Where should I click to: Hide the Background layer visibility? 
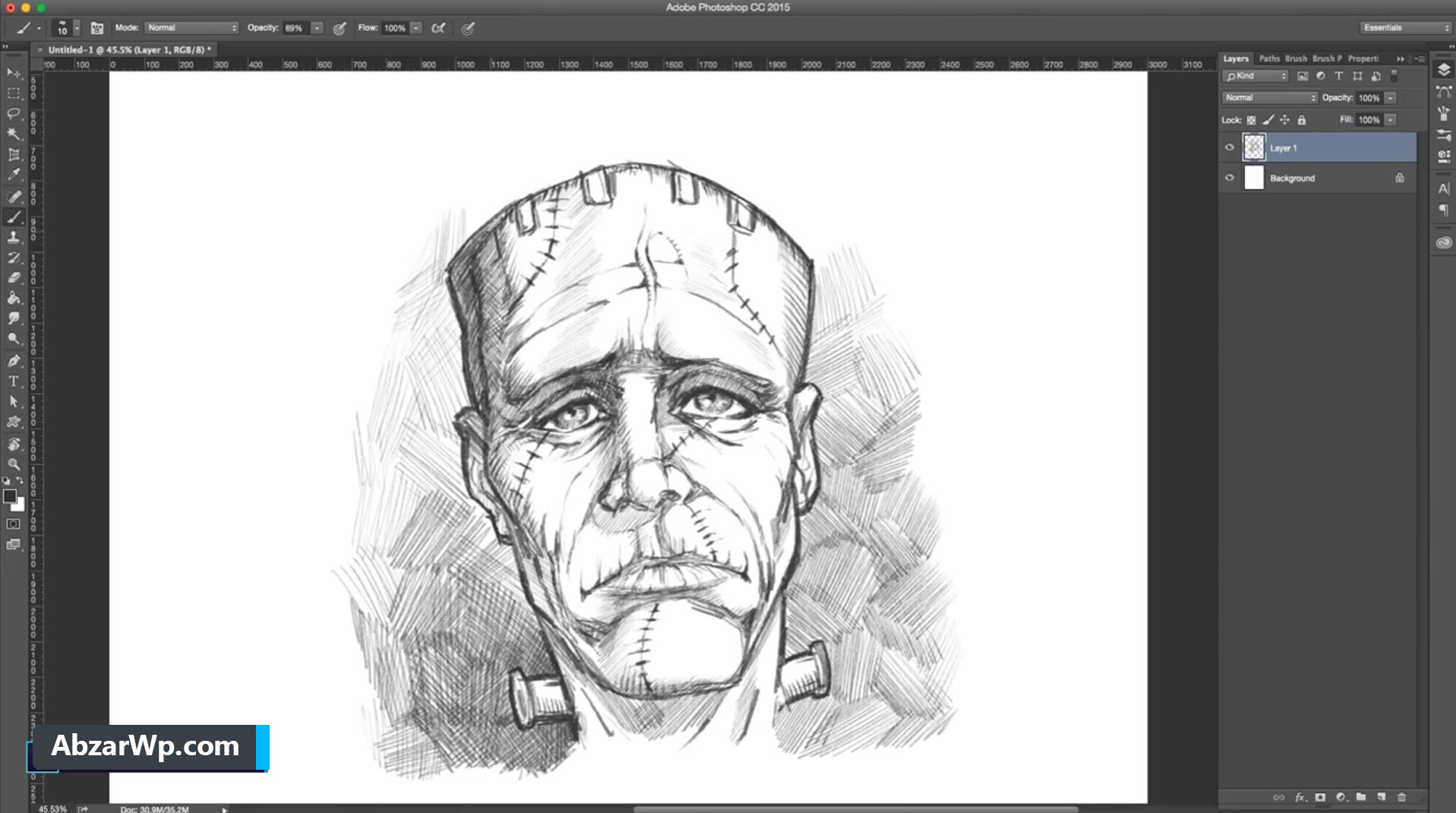point(1230,178)
